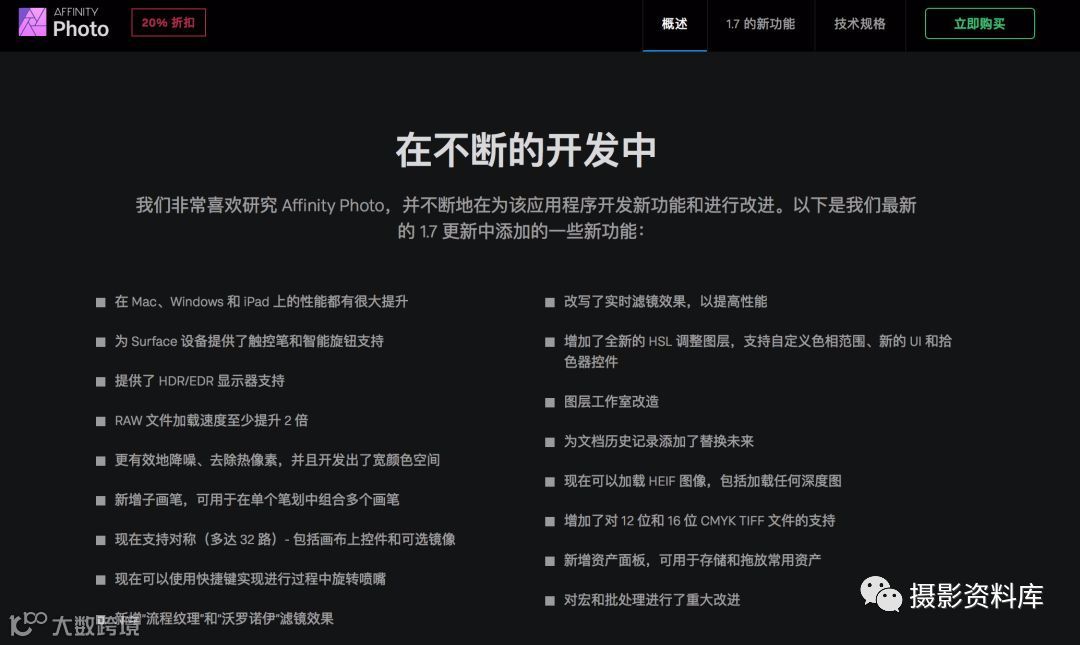1080x645 pixels.
Task: Click text 现在可以使用快捷键实现进行过程中旋转喷嘴
Action: click(250, 579)
